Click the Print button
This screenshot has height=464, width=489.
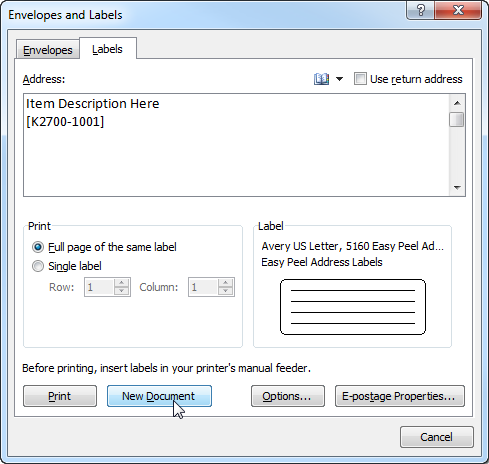click(x=60, y=396)
